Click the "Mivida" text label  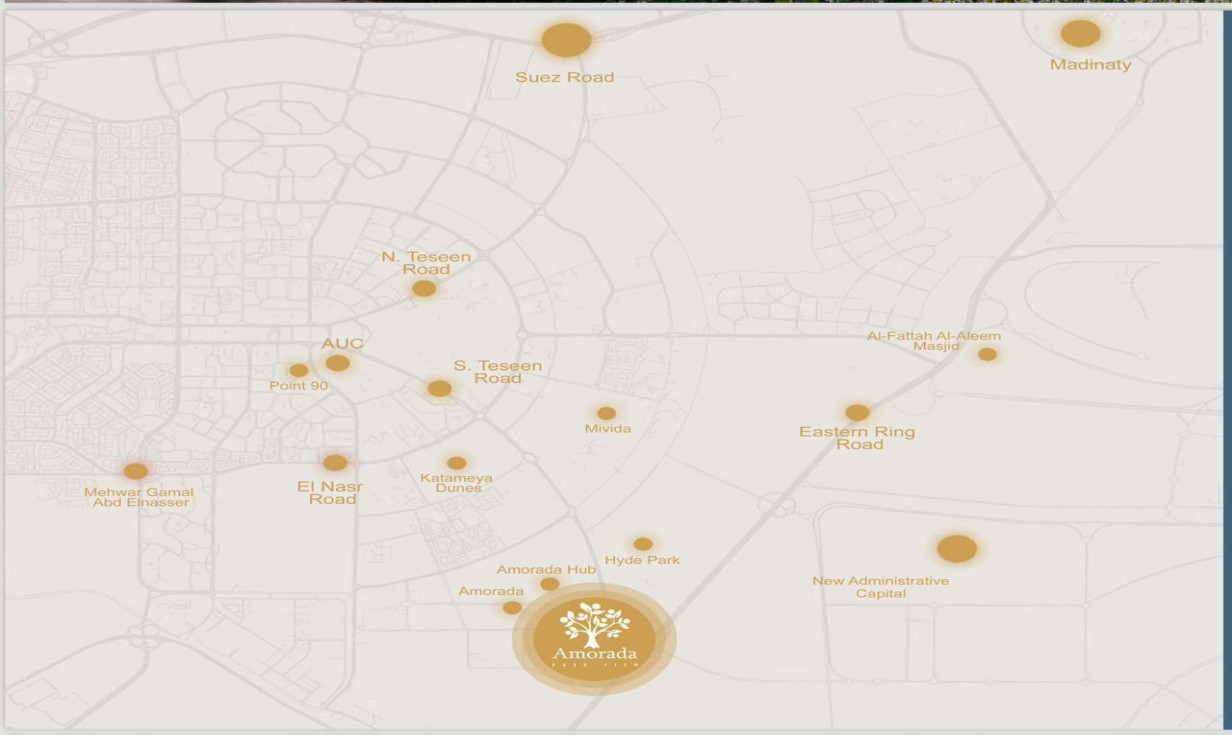tap(608, 429)
